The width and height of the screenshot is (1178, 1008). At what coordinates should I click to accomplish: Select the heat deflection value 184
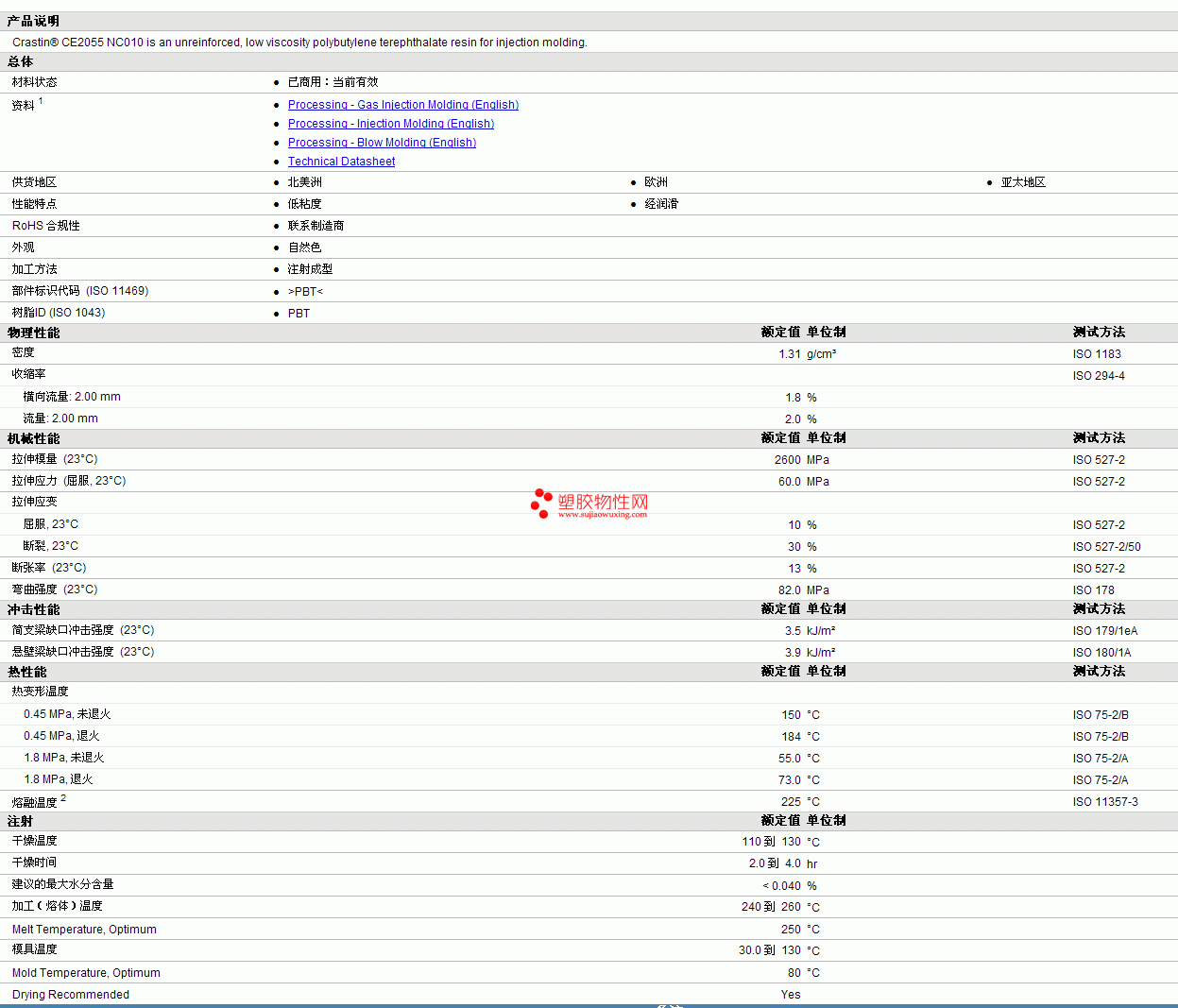tap(791, 737)
